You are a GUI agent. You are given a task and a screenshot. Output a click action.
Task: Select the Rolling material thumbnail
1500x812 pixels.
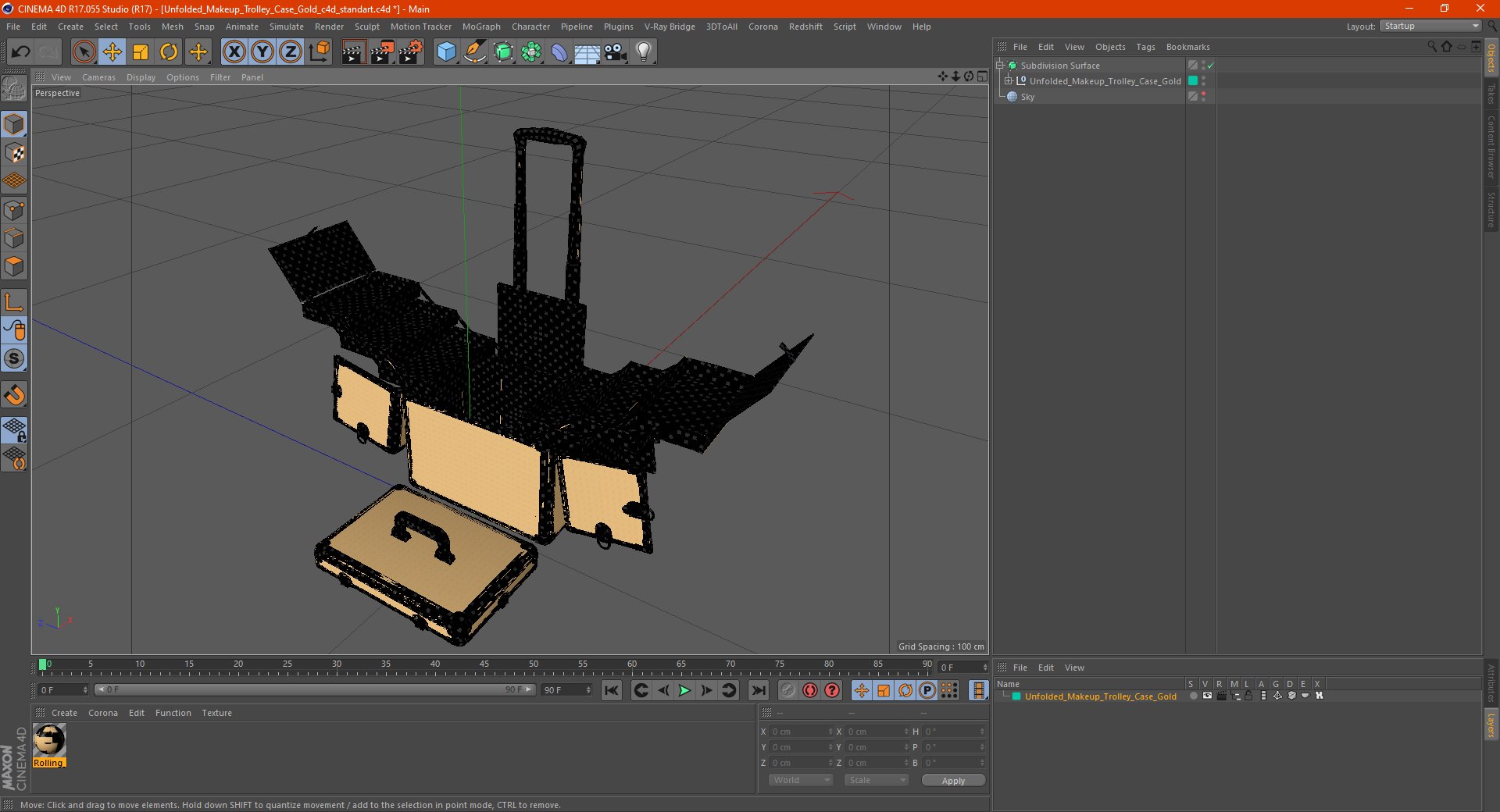tap(49, 742)
